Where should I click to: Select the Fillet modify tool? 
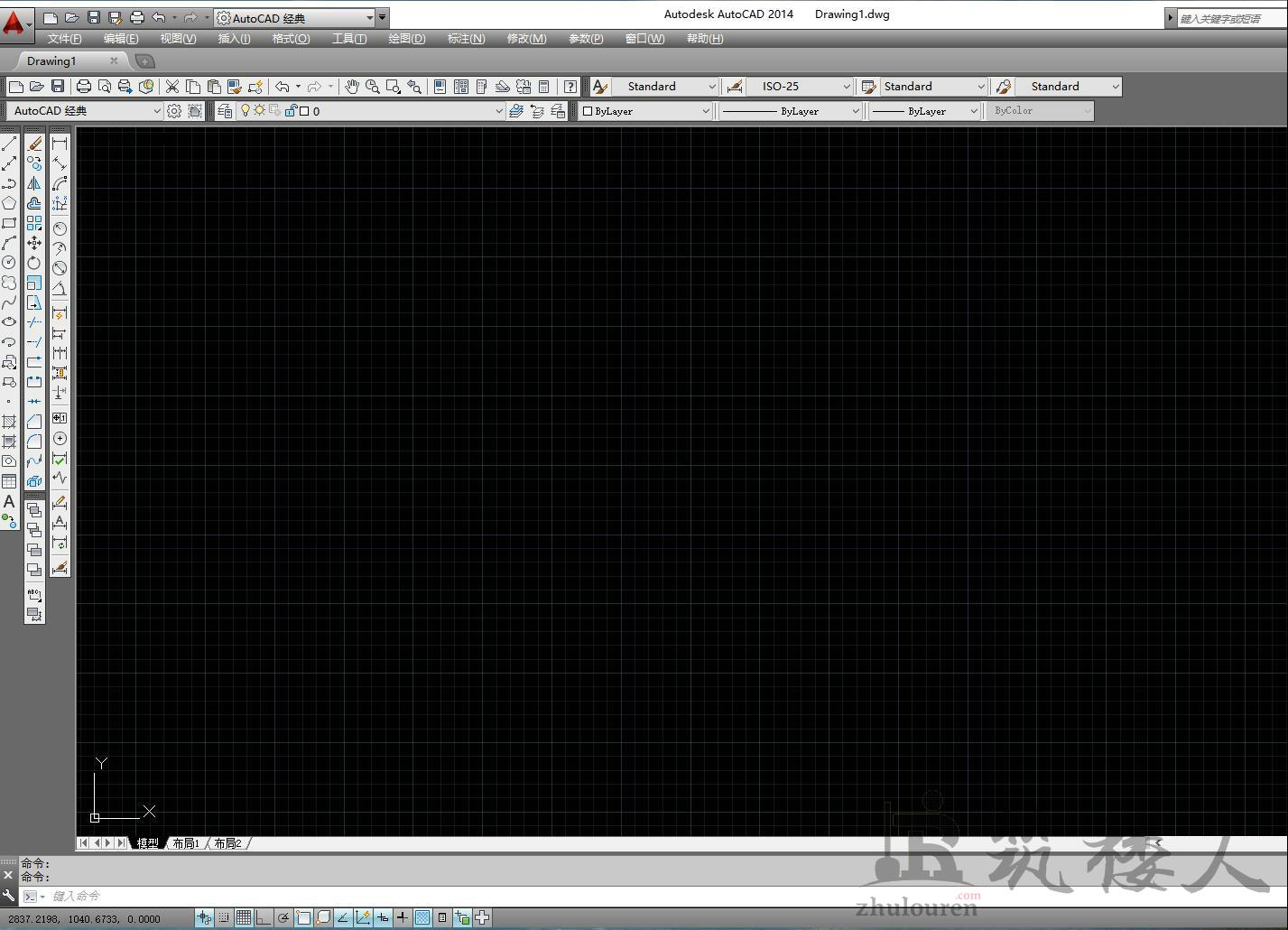tap(34, 442)
